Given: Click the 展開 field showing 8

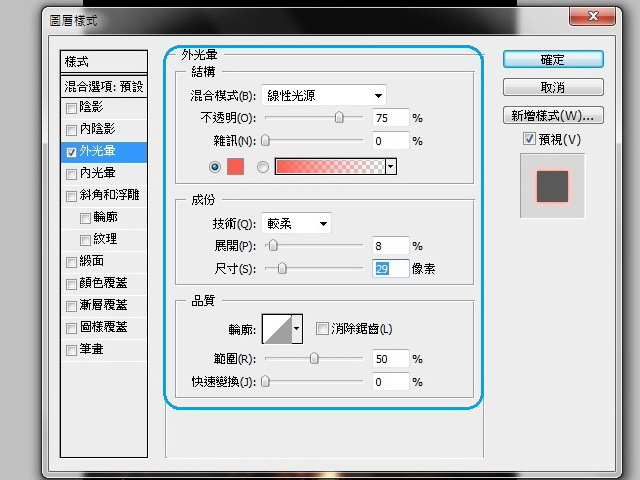Looking at the screenshot, I should (x=390, y=246).
